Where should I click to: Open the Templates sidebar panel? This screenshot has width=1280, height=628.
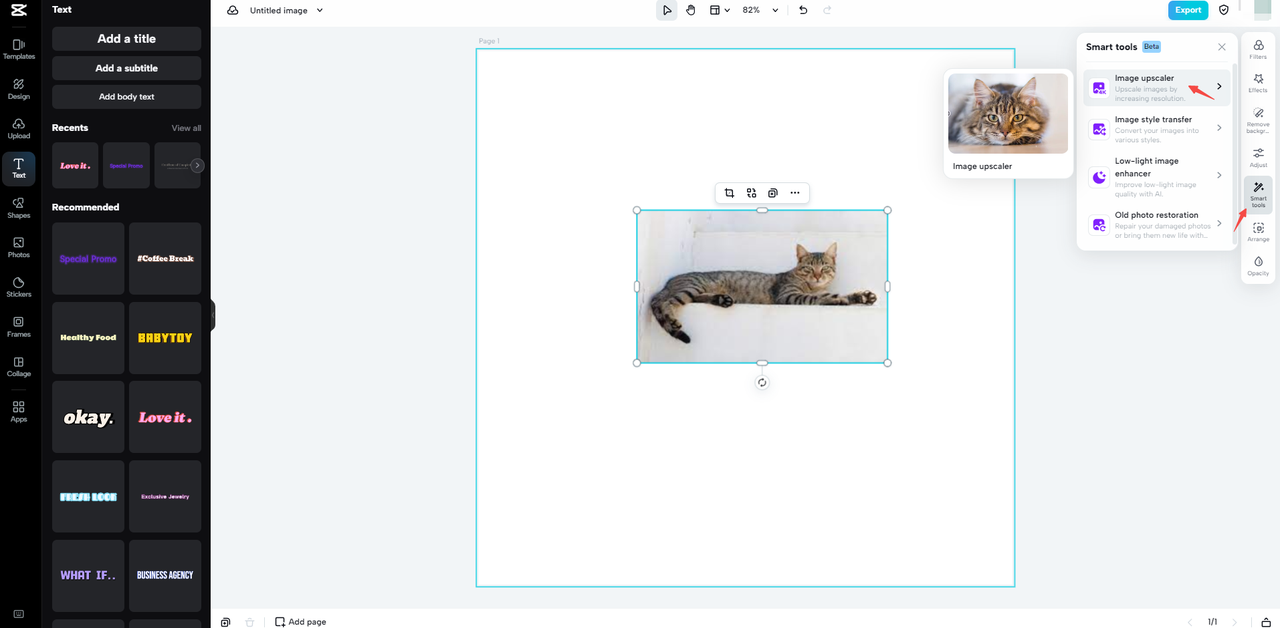coord(19,49)
